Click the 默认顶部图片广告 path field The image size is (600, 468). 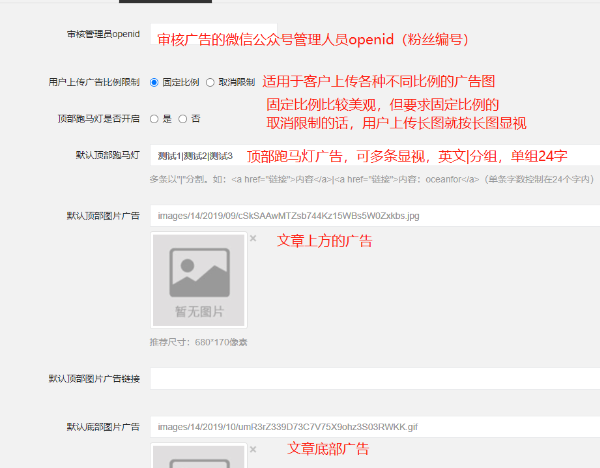click(375, 216)
